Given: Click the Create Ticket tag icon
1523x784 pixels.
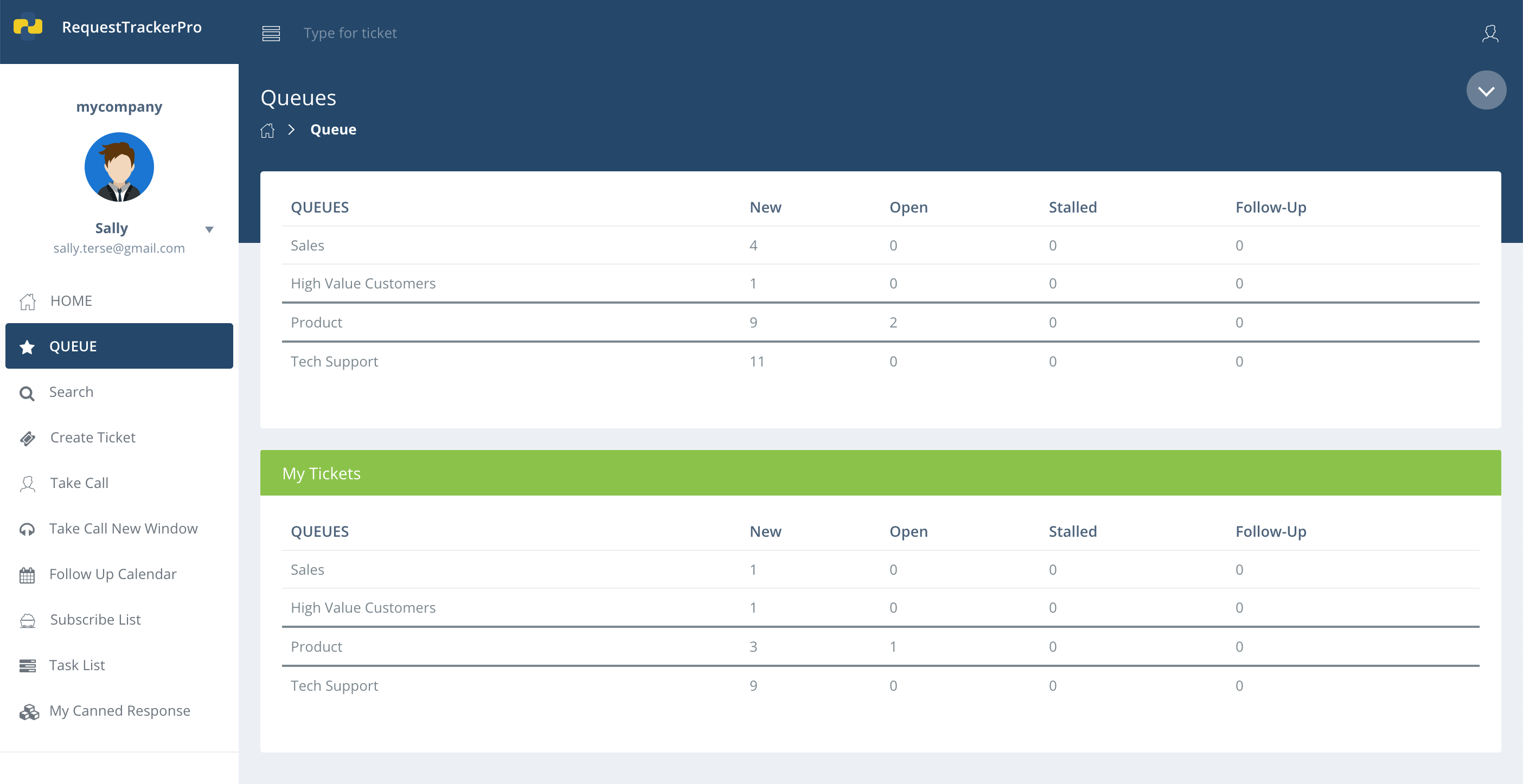Looking at the screenshot, I should (x=27, y=438).
